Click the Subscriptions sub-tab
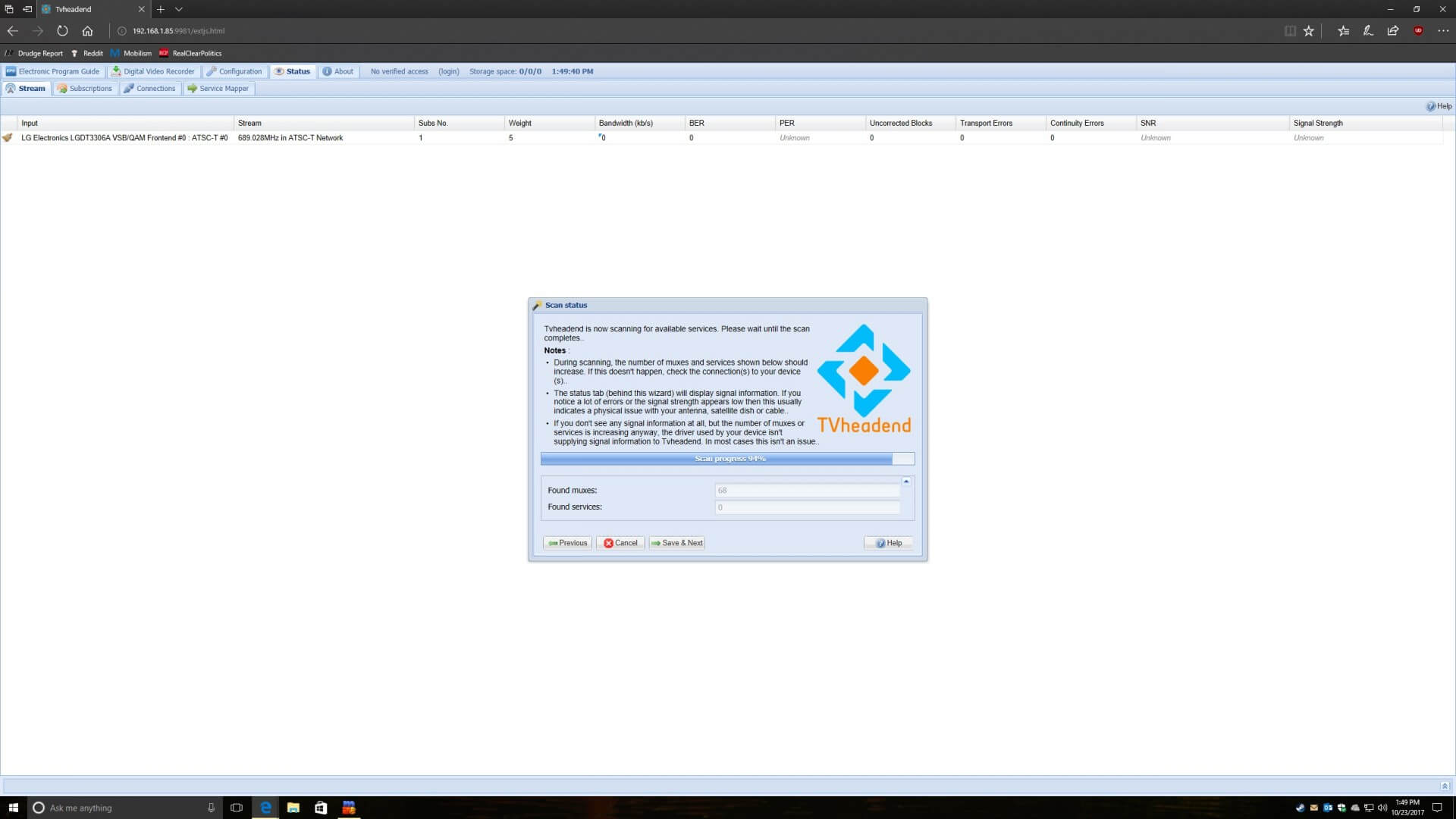Viewport: 1456px width, 819px height. (x=85, y=89)
